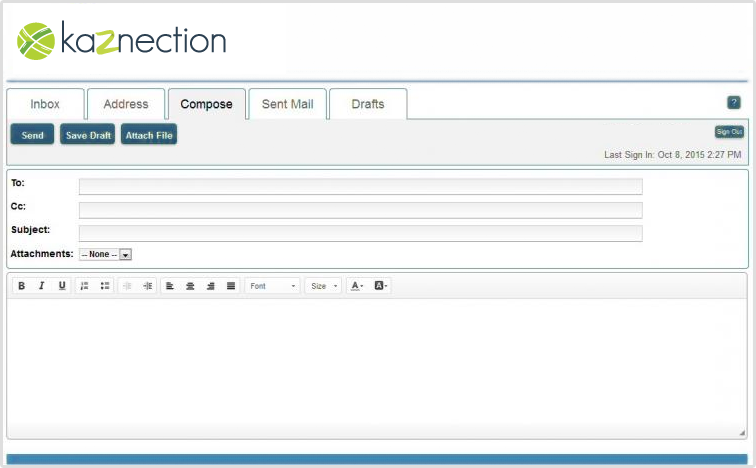Focus the Cc field

click(361, 210)
